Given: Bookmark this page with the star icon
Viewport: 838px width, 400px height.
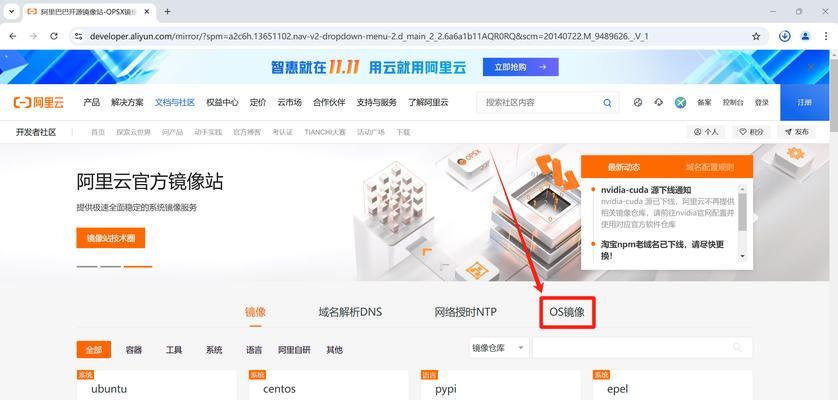Looking at the screenshot, I should 756,36.
